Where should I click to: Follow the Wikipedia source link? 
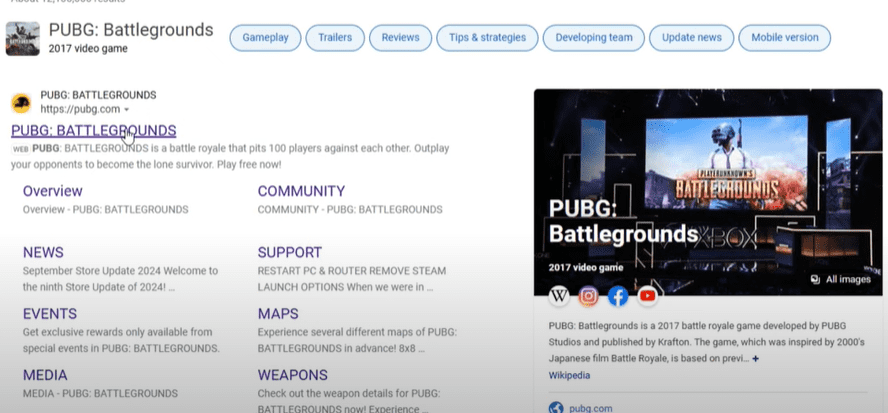[x=569, y=375]
